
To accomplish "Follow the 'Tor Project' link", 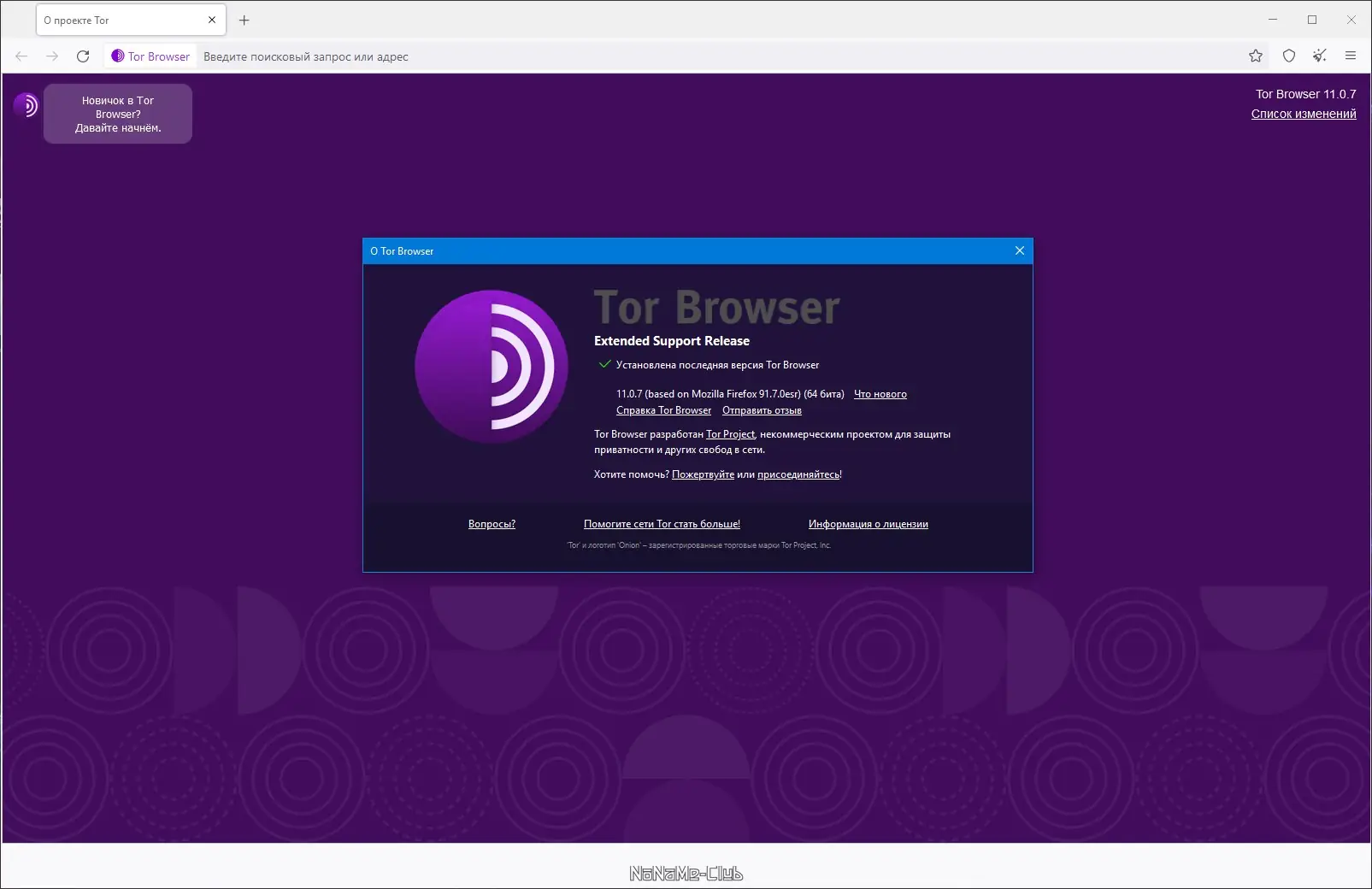I will tap(730, 434).
